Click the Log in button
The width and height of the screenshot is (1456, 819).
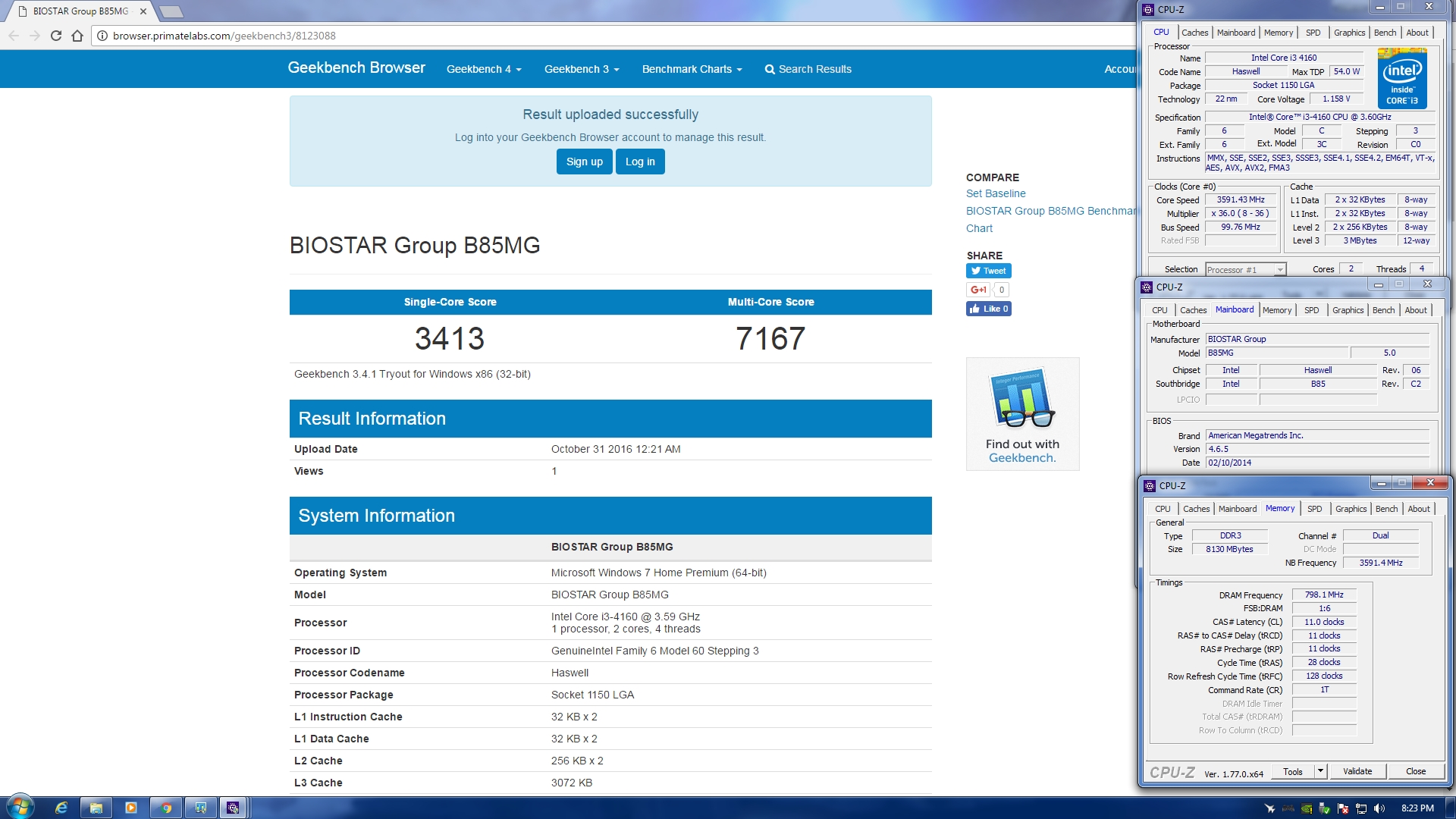[x=640, y=162]
